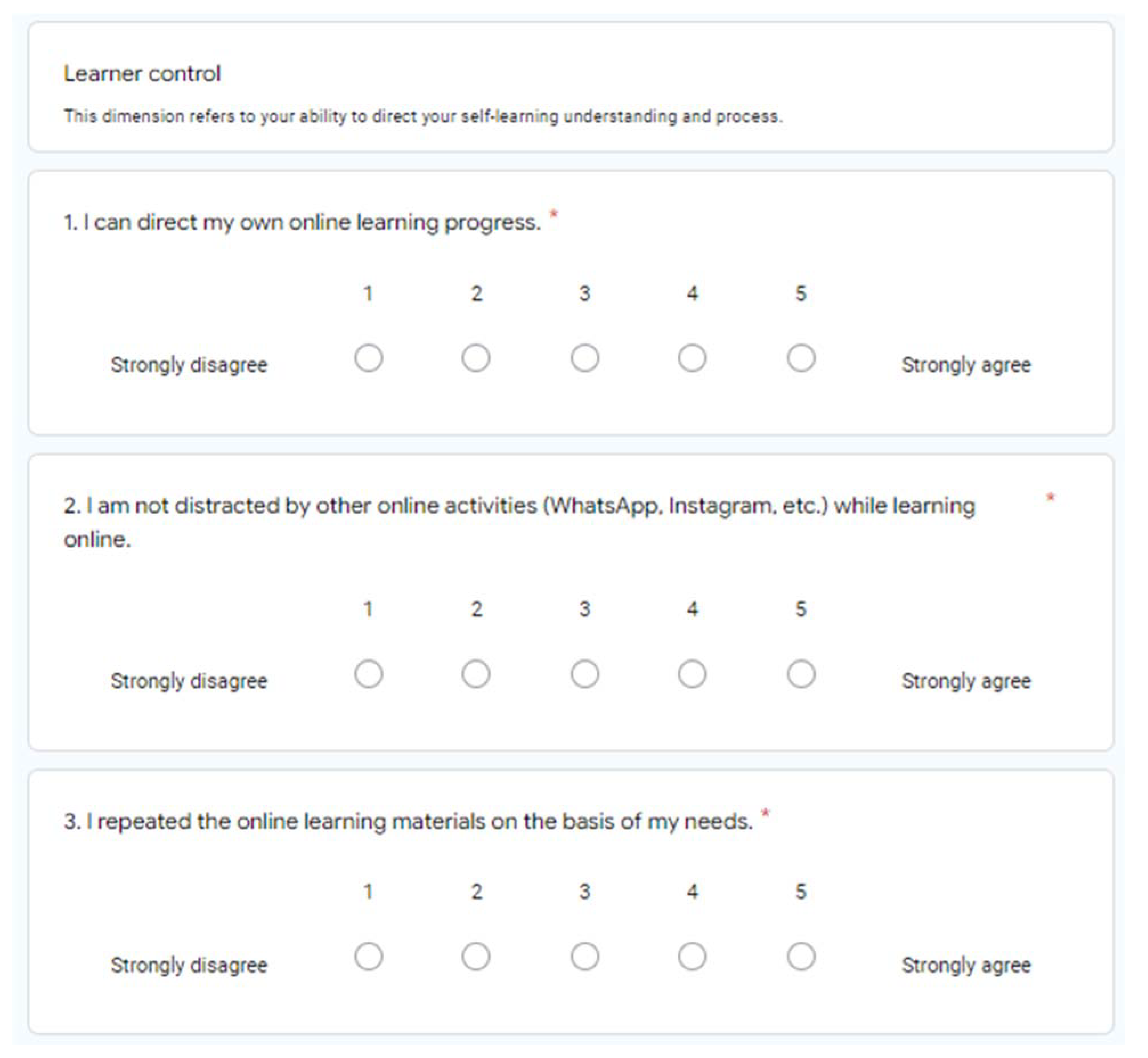Select rating 5 for question 1
This screenshot has width=1148, height=1058.
[801, 358]
